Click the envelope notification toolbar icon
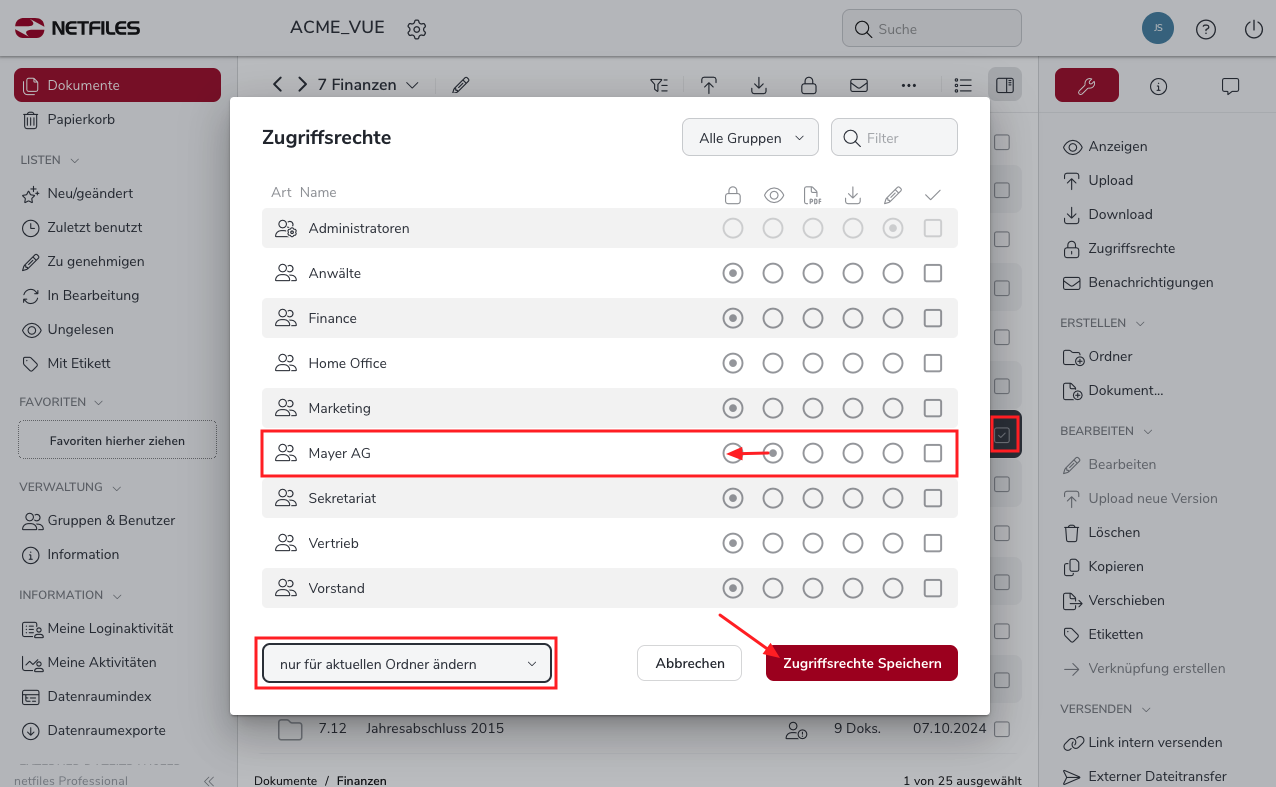 pos(858,85)
